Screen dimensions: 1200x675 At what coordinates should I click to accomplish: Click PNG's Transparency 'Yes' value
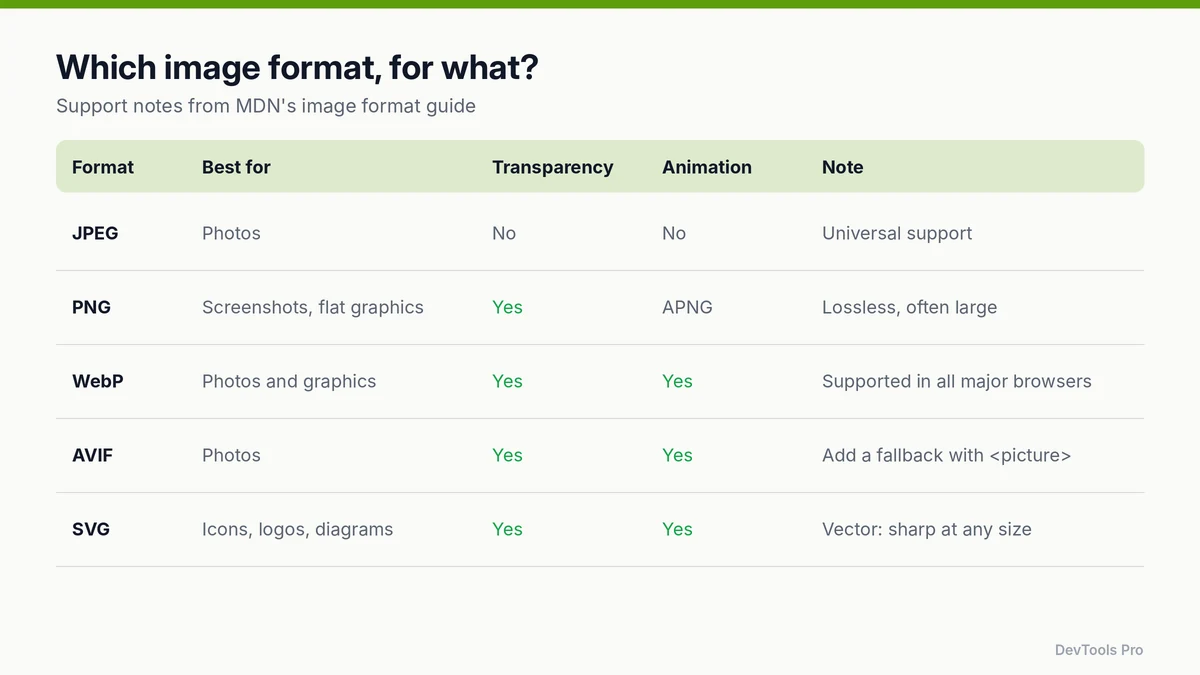click(507, 307)
